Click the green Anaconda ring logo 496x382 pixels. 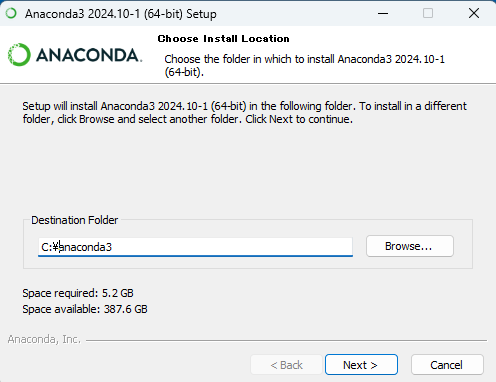click(19, 55)
